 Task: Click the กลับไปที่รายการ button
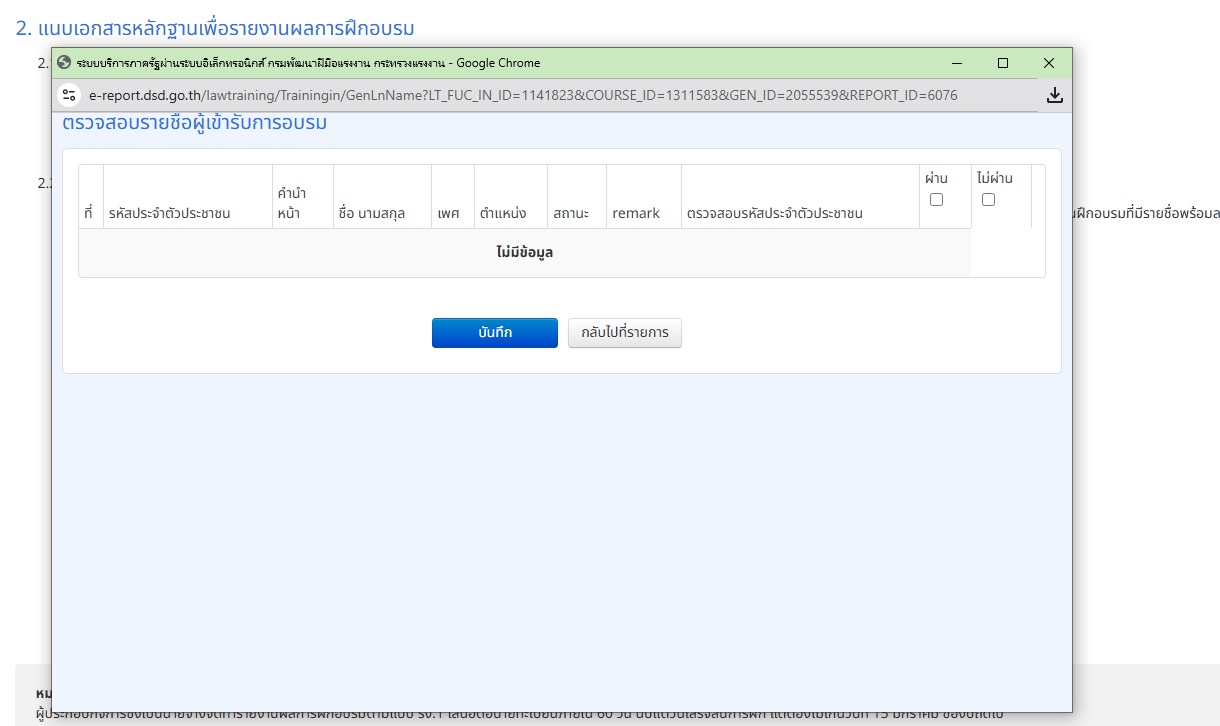[x=624, y=333]
